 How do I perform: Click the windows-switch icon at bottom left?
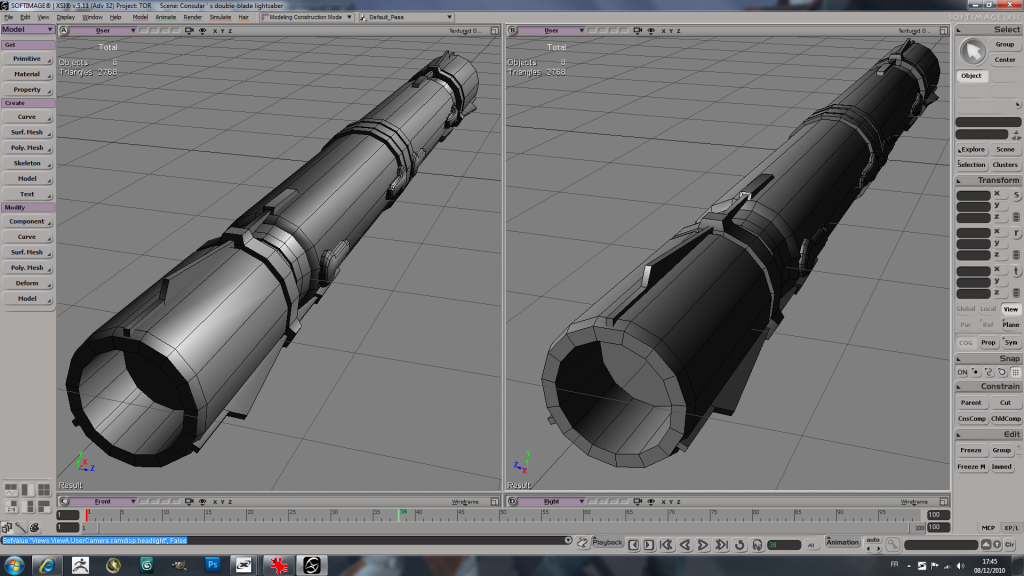[7, 527]
